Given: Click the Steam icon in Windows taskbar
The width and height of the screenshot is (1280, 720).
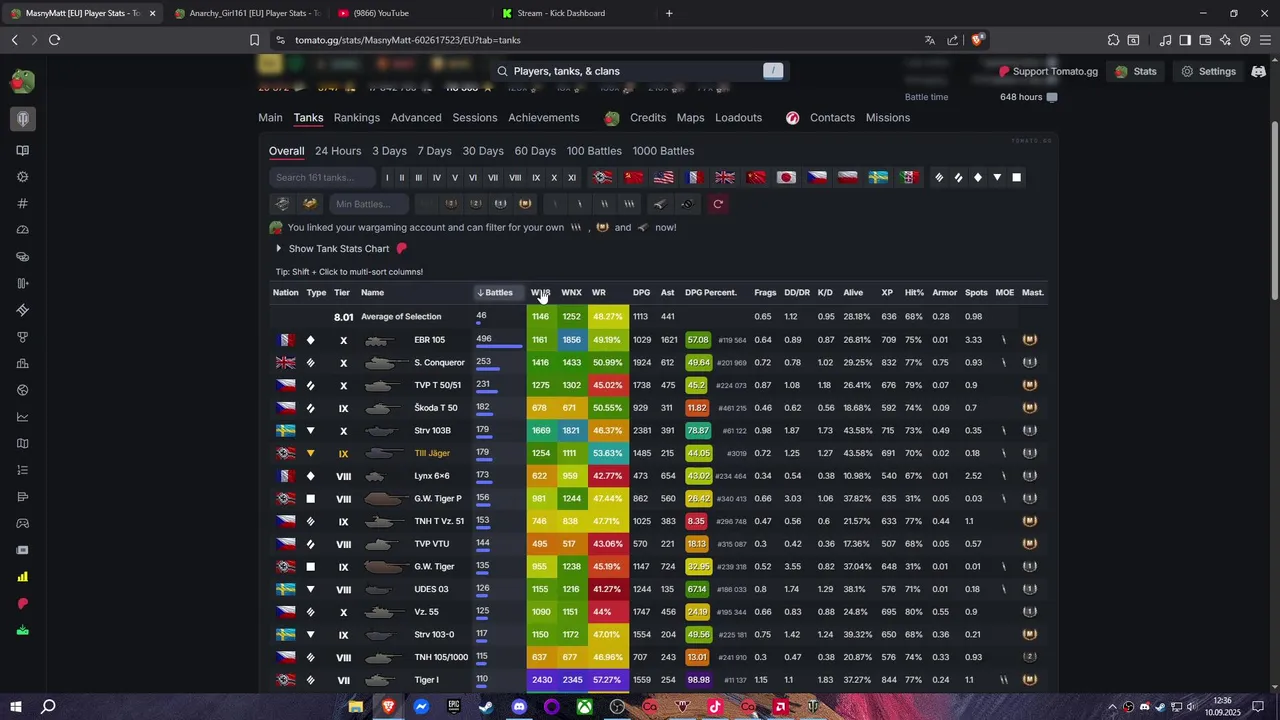Looking at the screenshot, I should coord(486,707).
